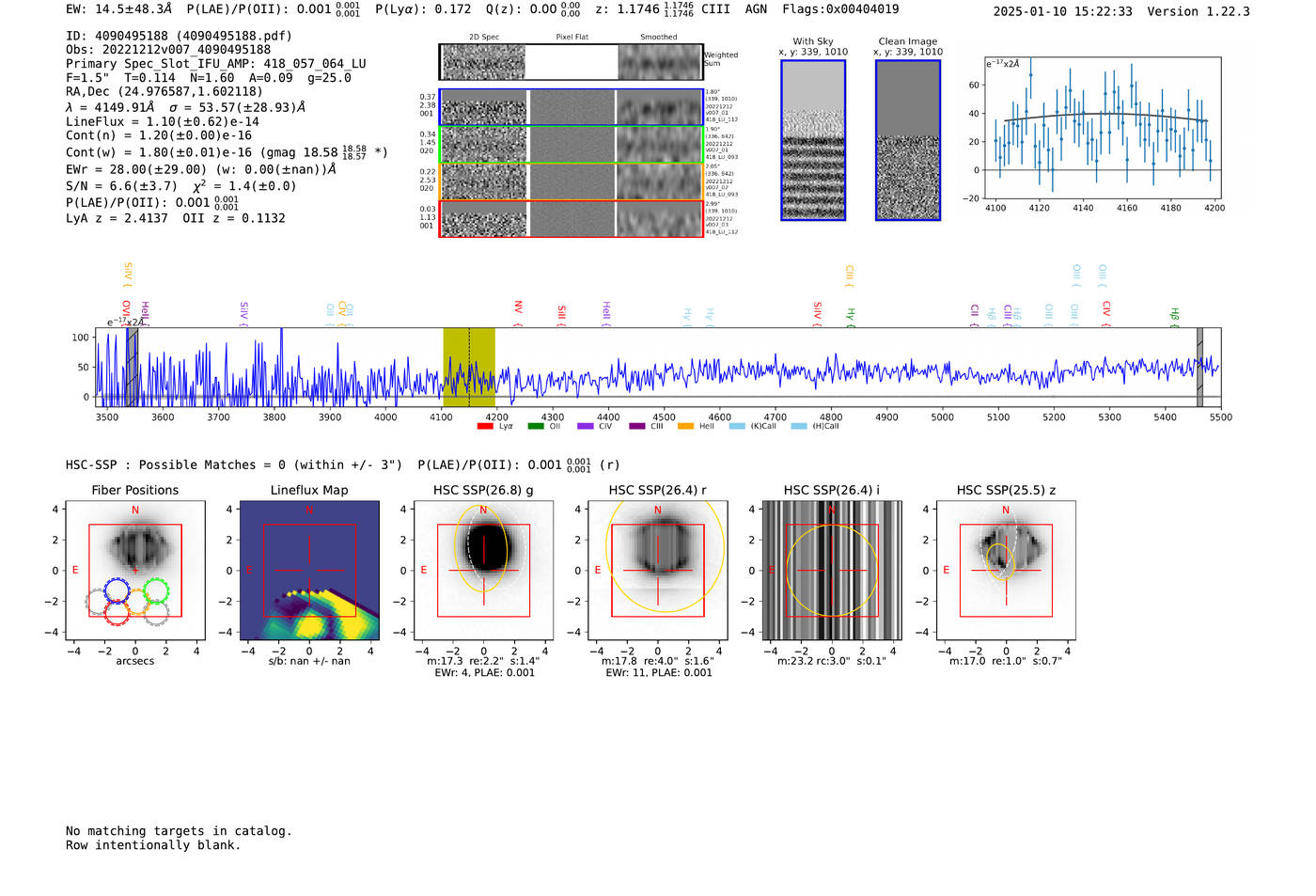Open the With Sky cutout image
The image size is (1316, 896).
click(813, 140)
